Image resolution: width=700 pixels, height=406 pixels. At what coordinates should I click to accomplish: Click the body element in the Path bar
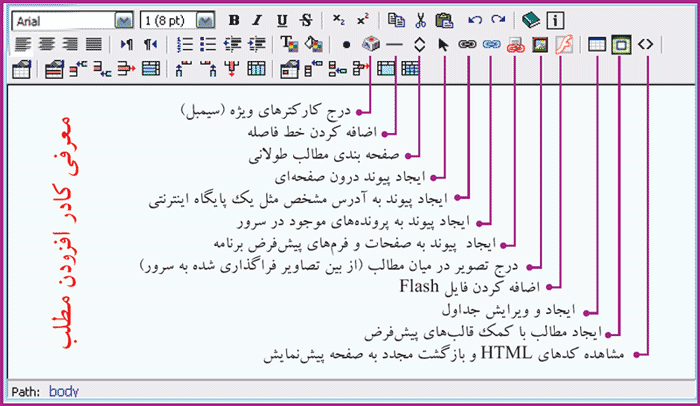(x=63, y=392)
